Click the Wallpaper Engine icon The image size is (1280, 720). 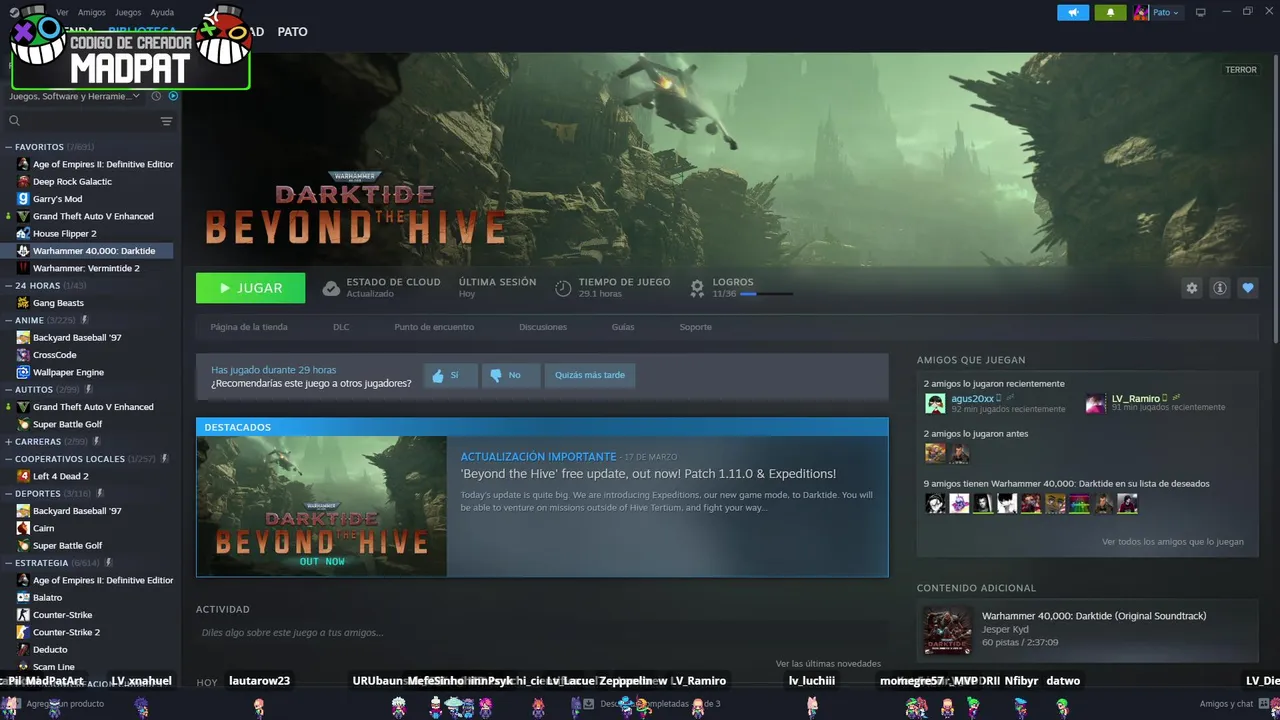pyautogui.click(x=23, y=372)
